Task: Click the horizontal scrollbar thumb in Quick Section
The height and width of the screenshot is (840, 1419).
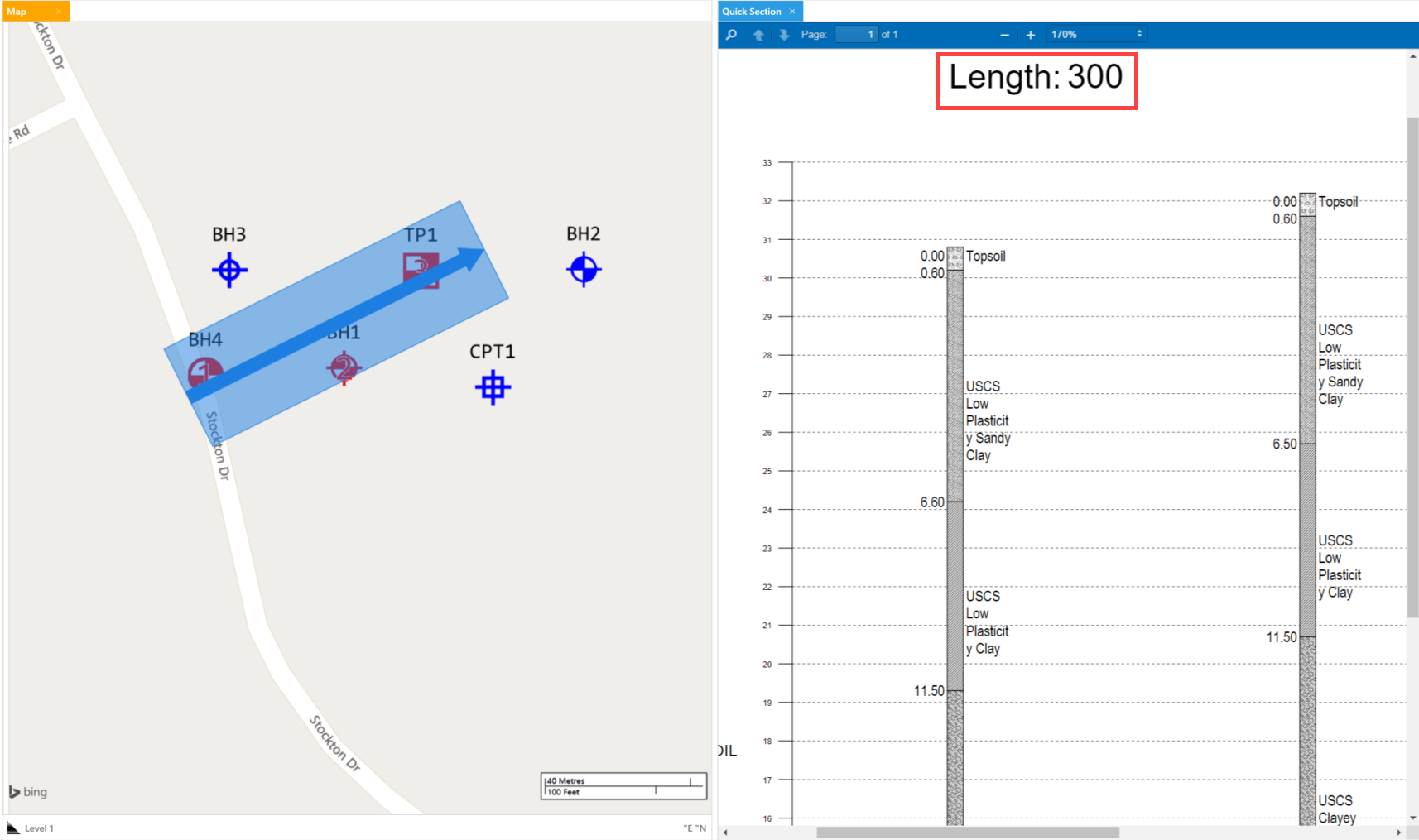Action: (x=968, y=833)
